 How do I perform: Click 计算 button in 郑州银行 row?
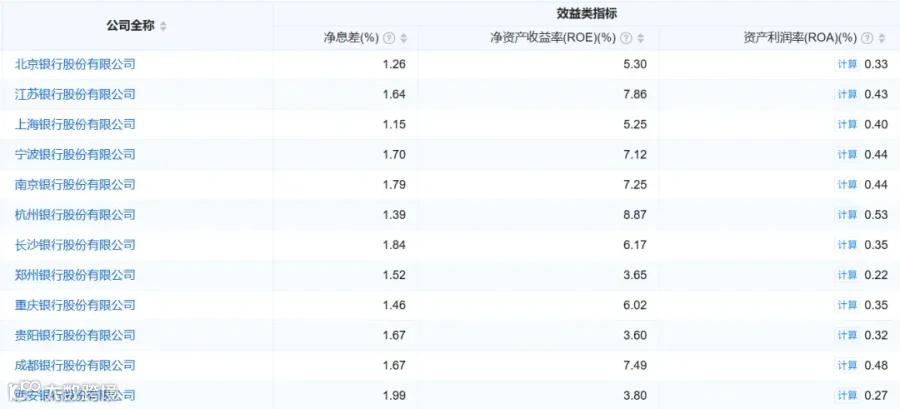click(x=847, y=275)
